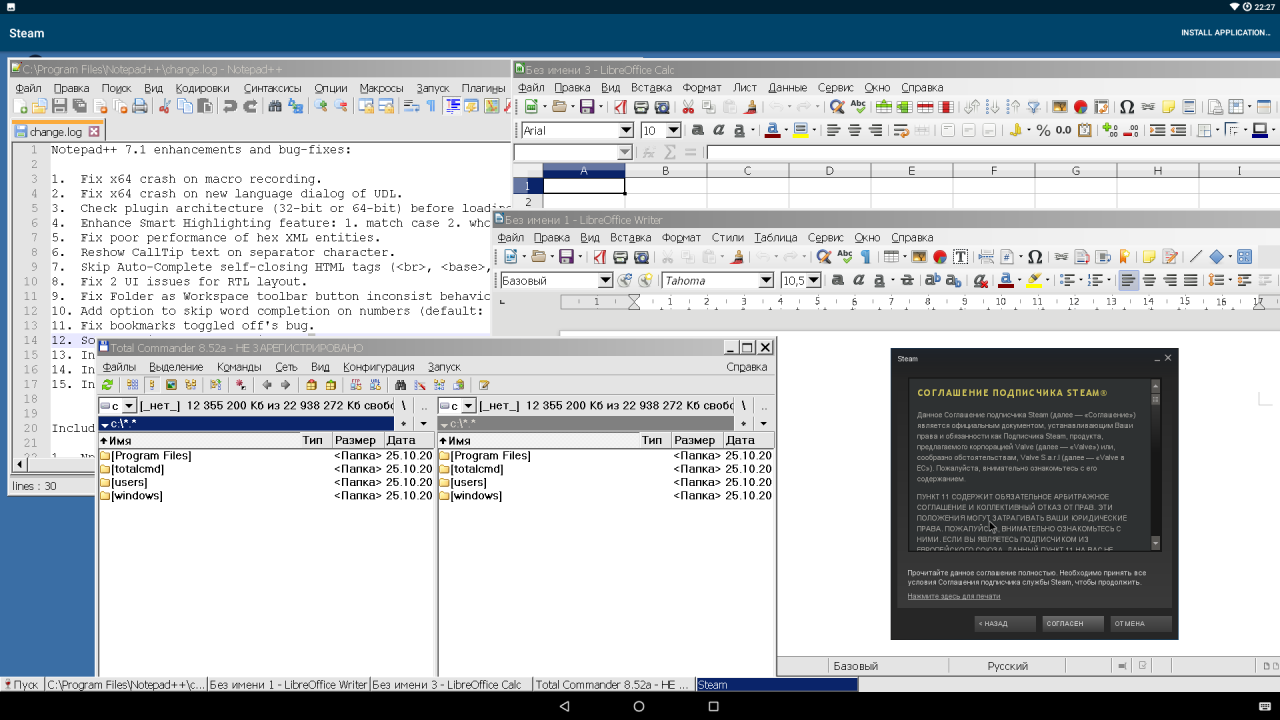
Task: Open the Tahoma font dropdown in Writer
Action: click(766, 281)
